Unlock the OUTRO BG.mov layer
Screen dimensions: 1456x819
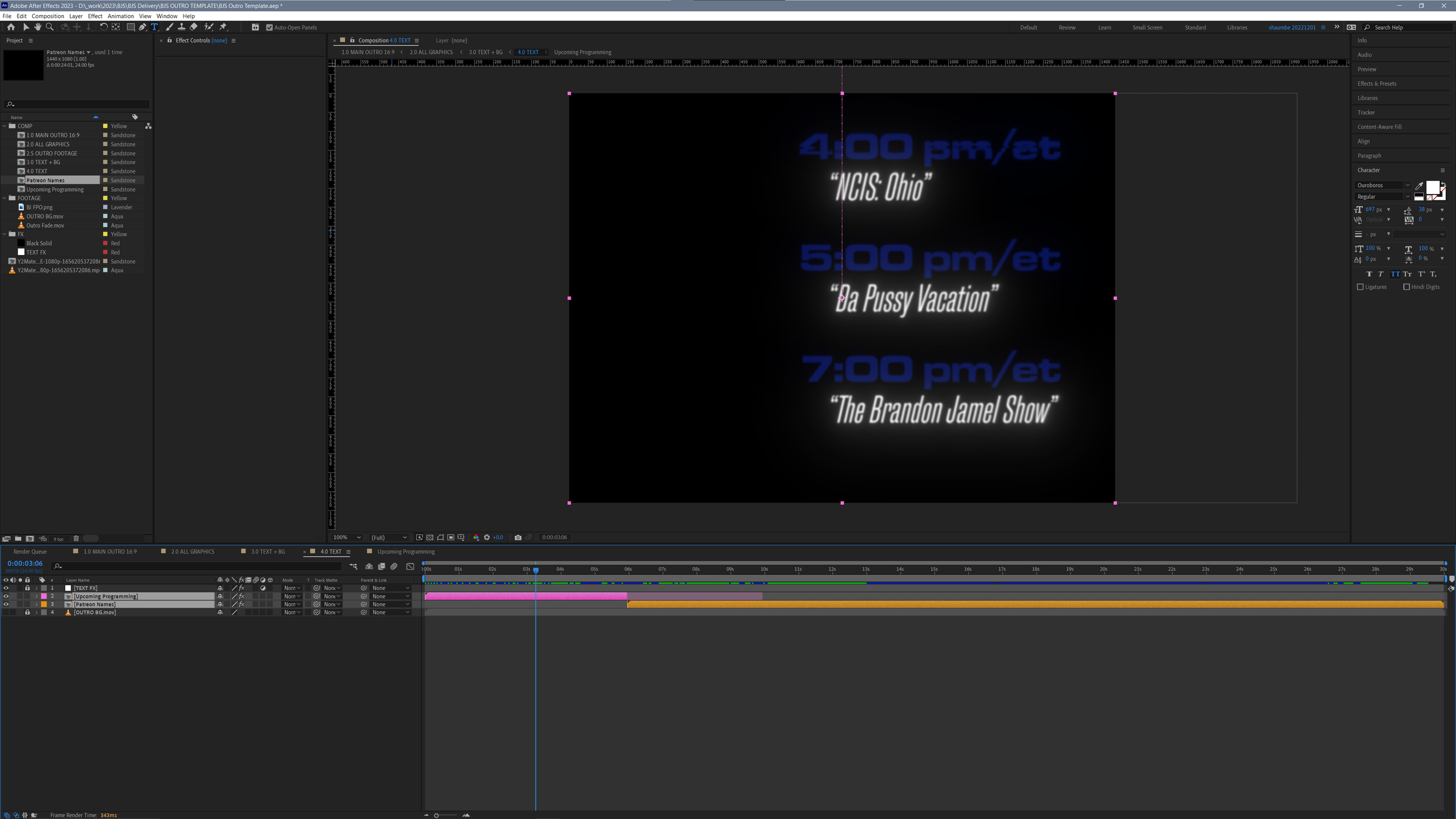click(x=27, y=612)
